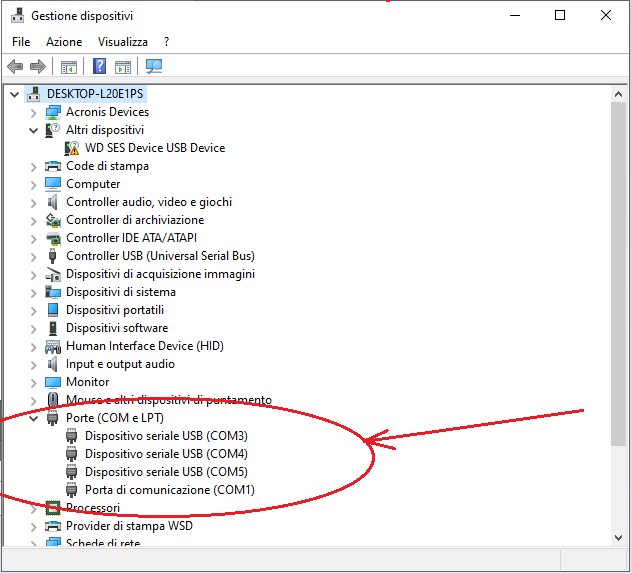Select Porta di comunicazione (COM1)
Screen dimensions: 632x574
point(170,490)
